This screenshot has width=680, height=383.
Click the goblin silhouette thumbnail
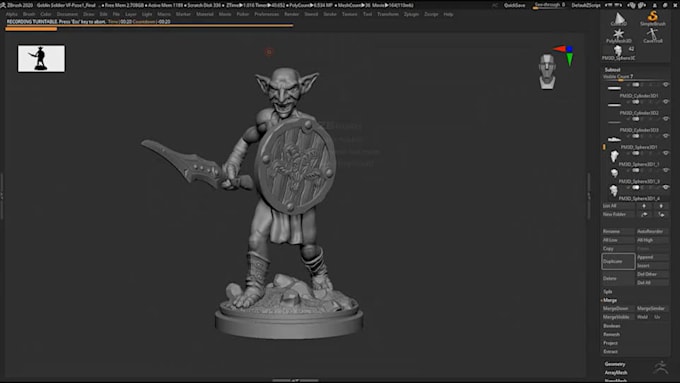pos(41,59)
